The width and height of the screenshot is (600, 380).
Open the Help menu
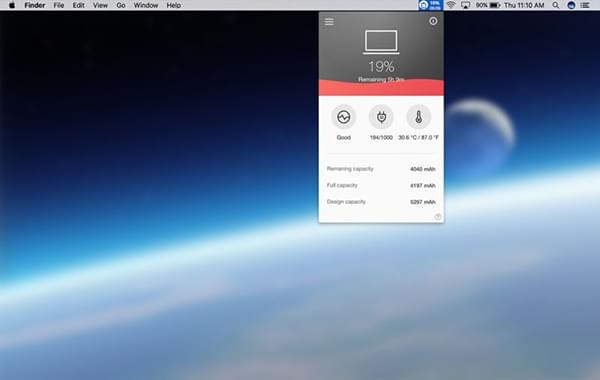[174, 5]
